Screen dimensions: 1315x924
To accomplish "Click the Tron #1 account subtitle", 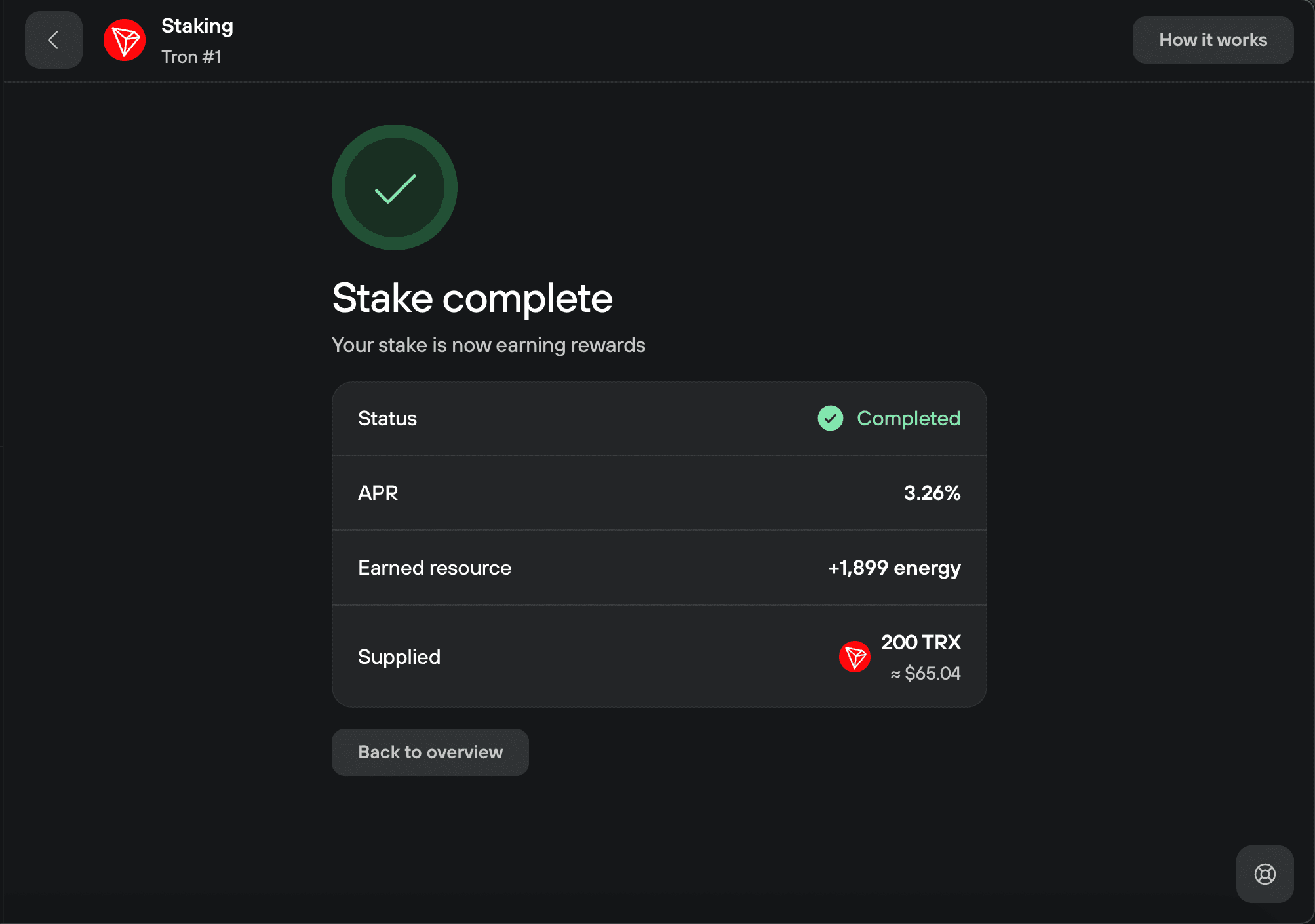I will tap(191, 57).
